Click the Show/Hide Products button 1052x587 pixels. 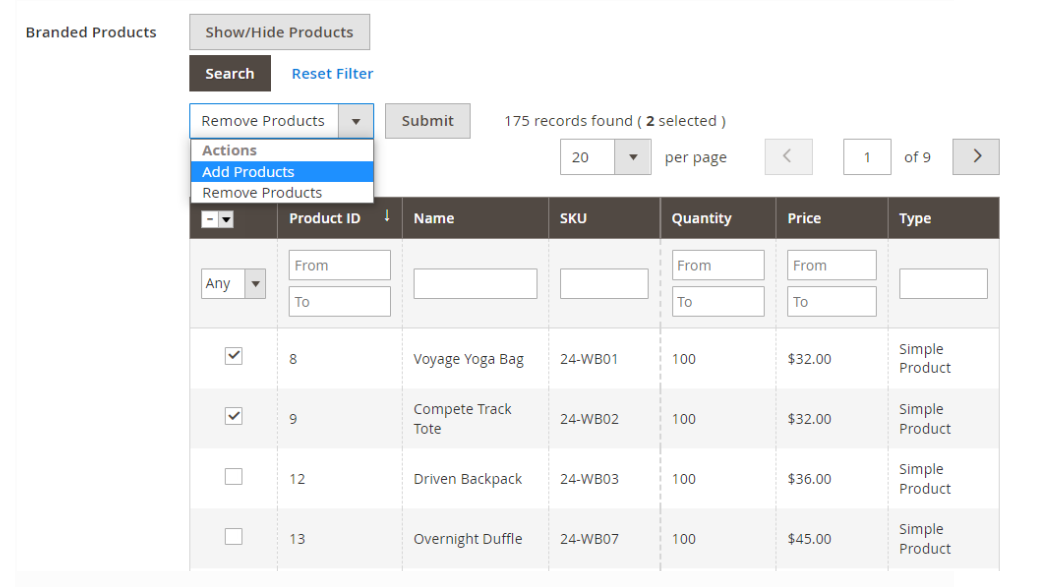coord(279,32)
